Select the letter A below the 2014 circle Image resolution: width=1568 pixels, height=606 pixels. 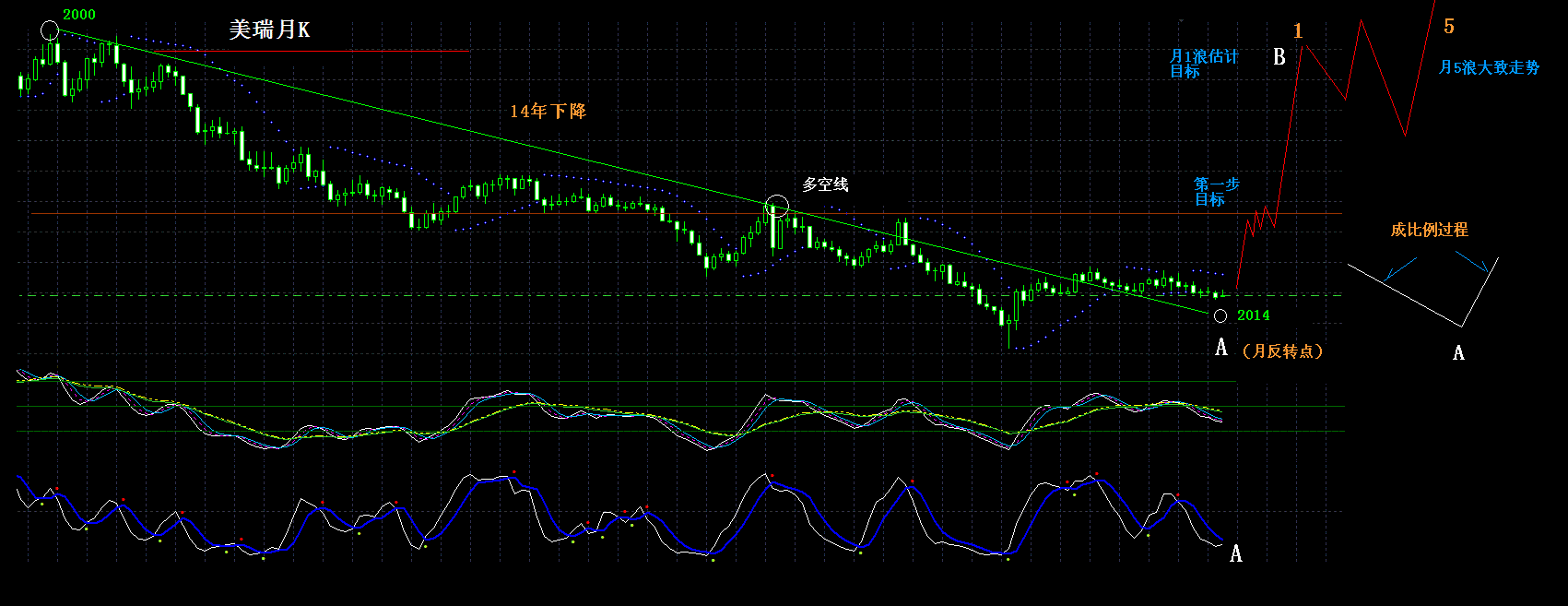pyautogui.click(x=1221, y=348)
